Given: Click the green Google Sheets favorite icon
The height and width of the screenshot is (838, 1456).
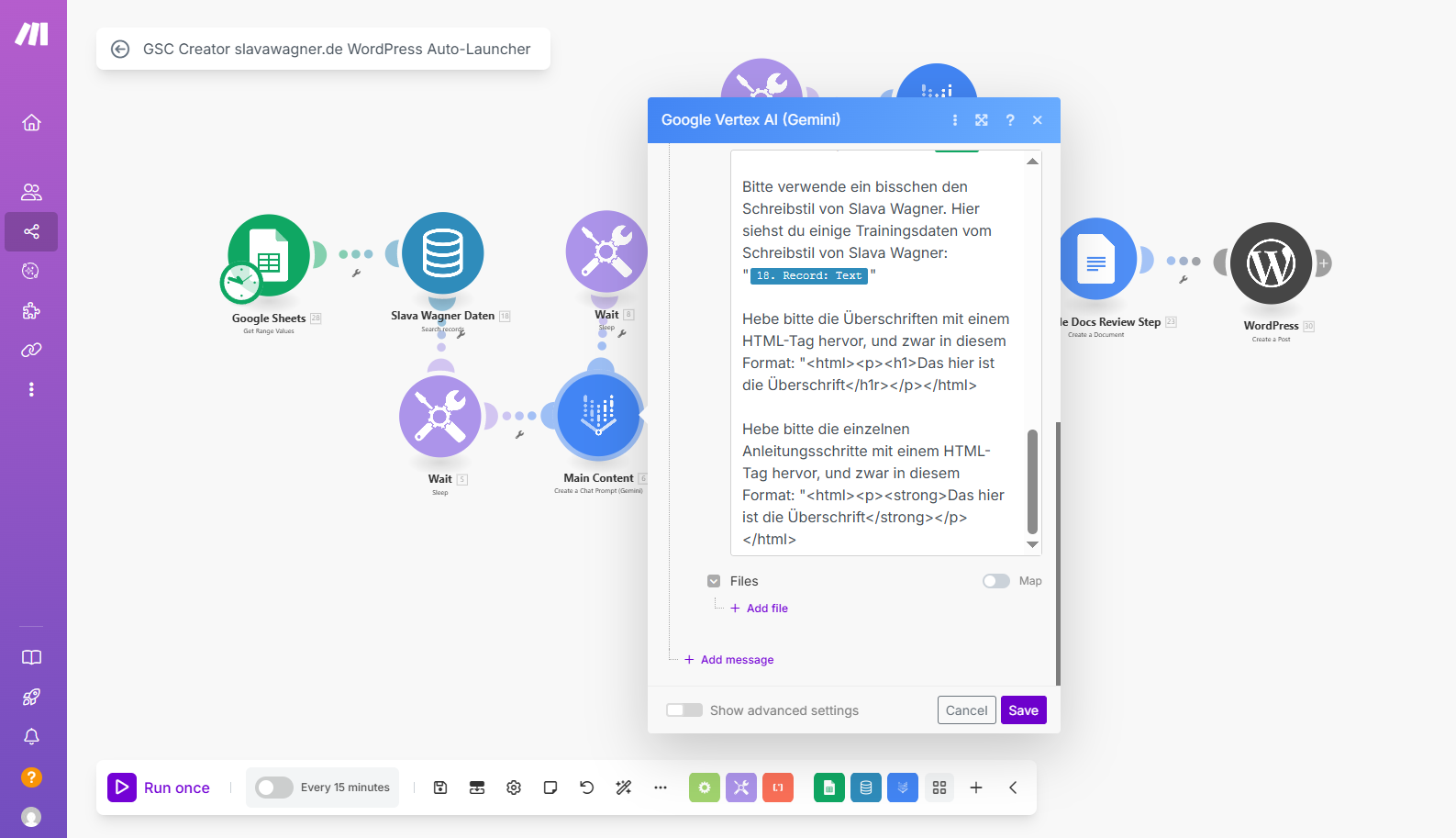Looking at the screenshot, I should 829,788.
